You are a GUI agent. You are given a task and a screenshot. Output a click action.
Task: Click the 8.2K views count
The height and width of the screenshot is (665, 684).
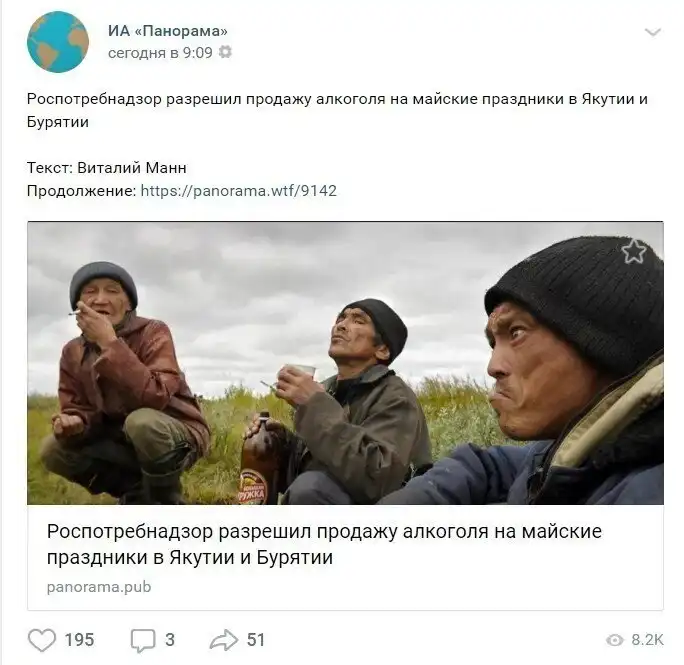point(647,640)
